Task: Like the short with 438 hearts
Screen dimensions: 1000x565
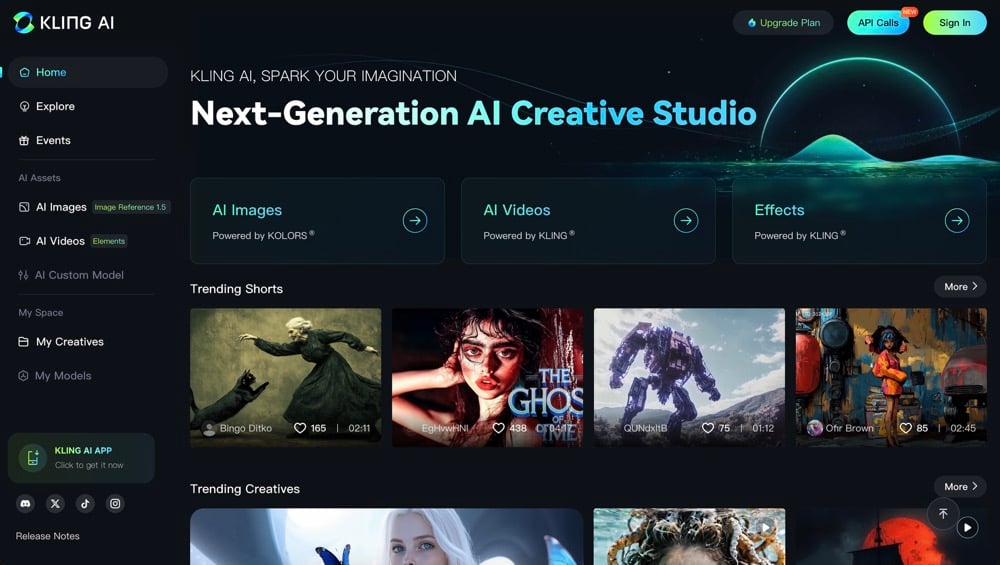Action: tap(499, 428)
